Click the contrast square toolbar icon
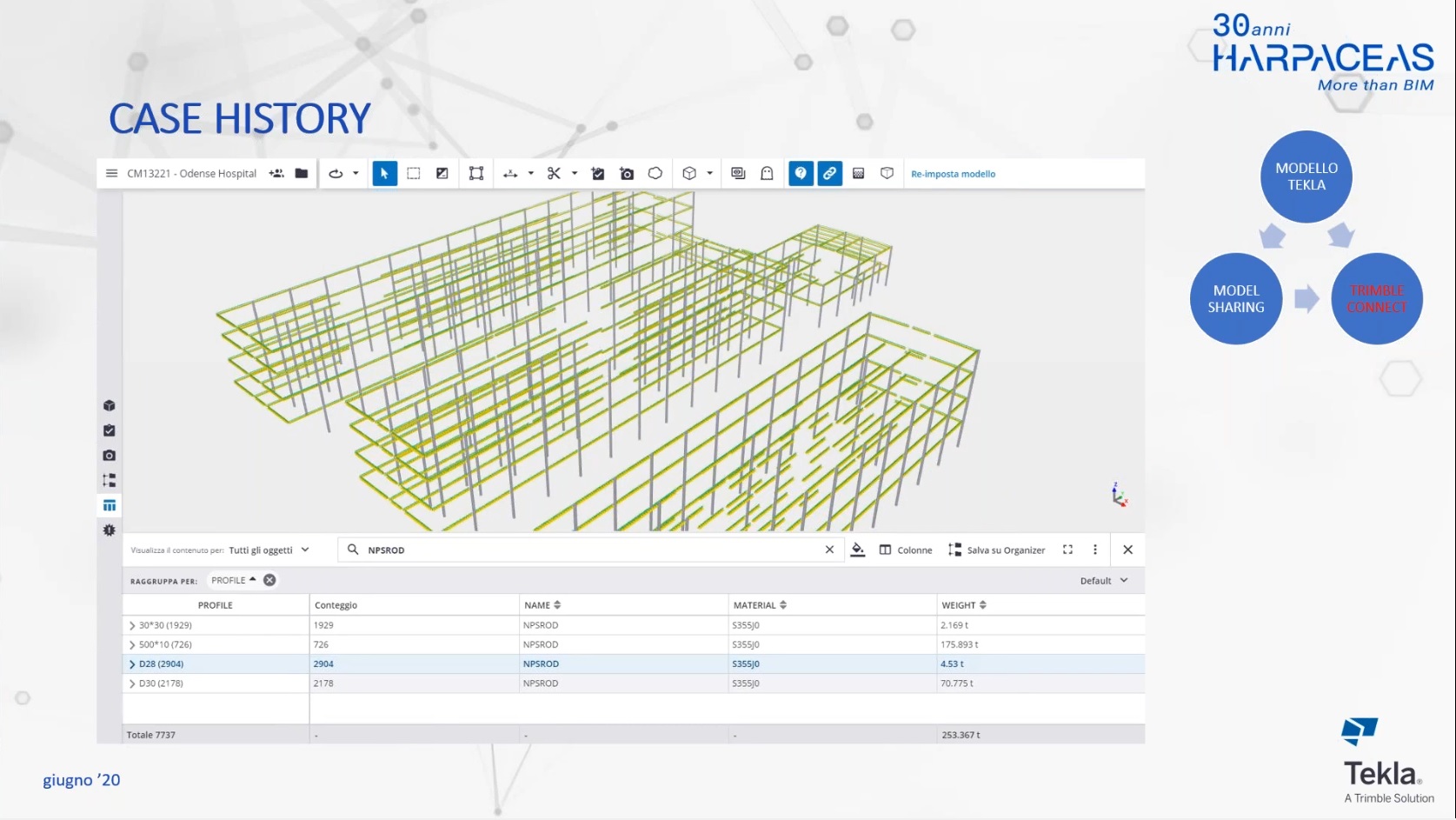The image size is (1456, 820). 442,173
